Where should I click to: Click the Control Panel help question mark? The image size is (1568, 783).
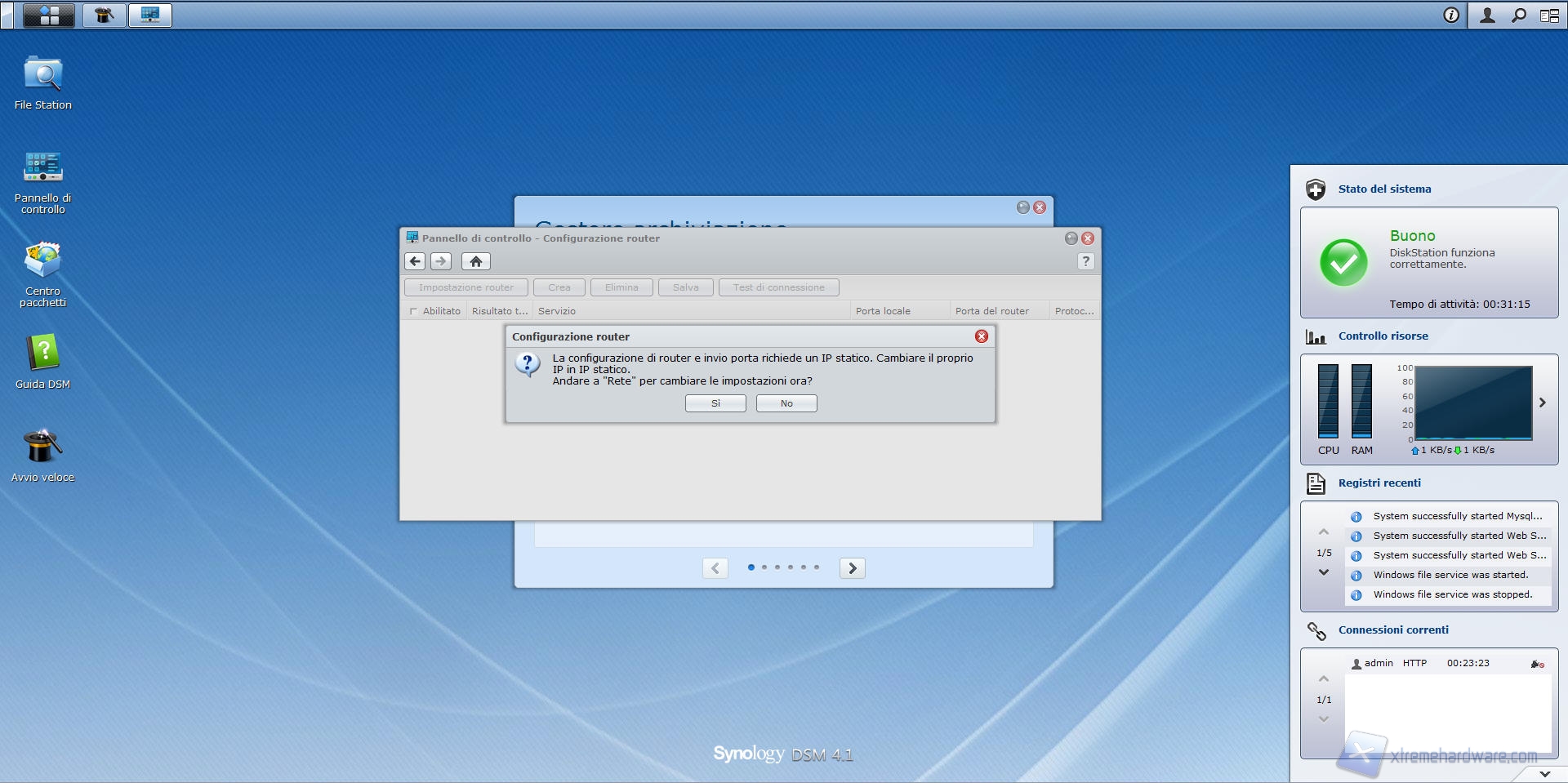coord(1085,261)
